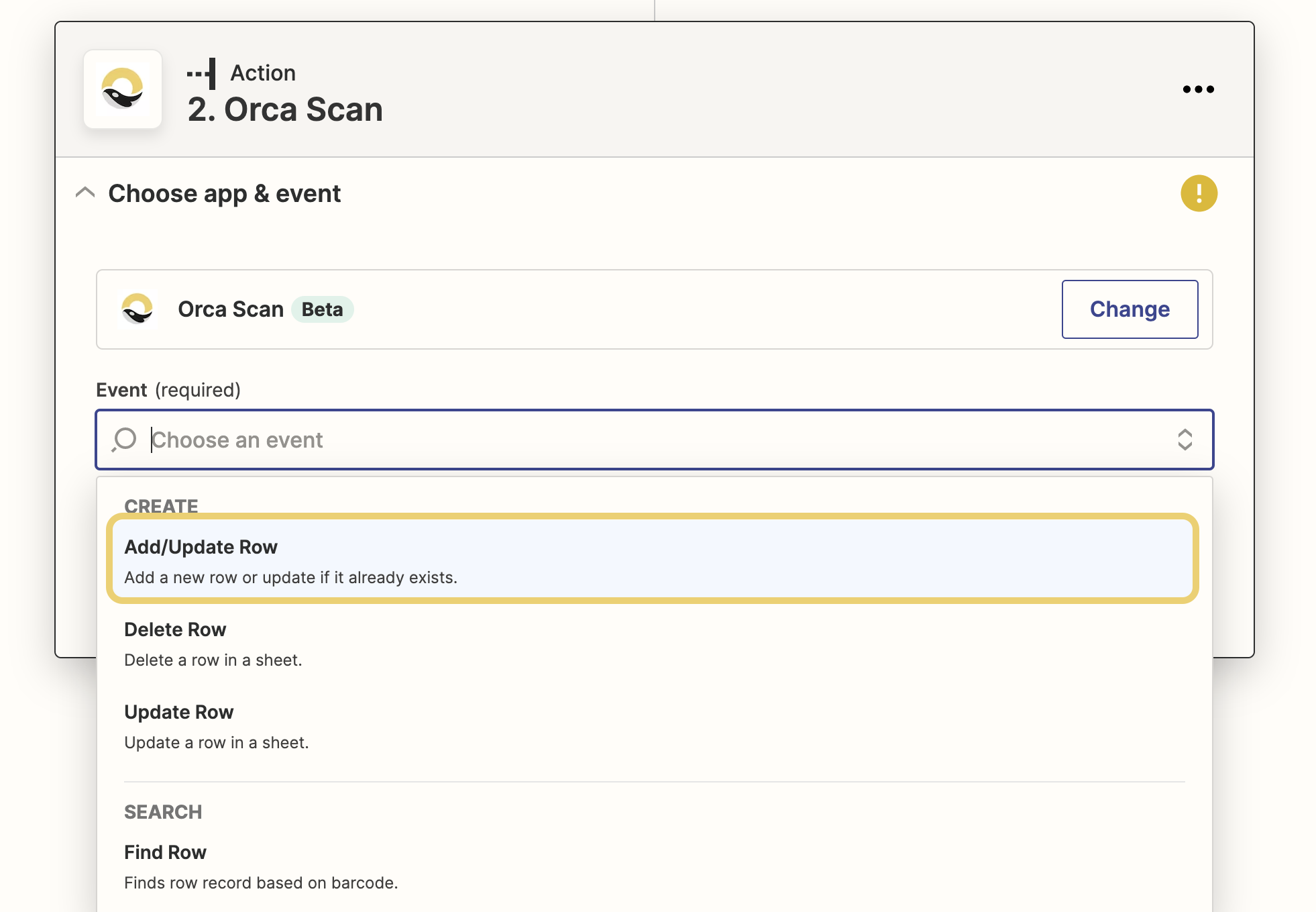Image resolution: width=1316 pixels, height=912 pixels.
Task: Click the Action label in header
Action: point(263,72)
